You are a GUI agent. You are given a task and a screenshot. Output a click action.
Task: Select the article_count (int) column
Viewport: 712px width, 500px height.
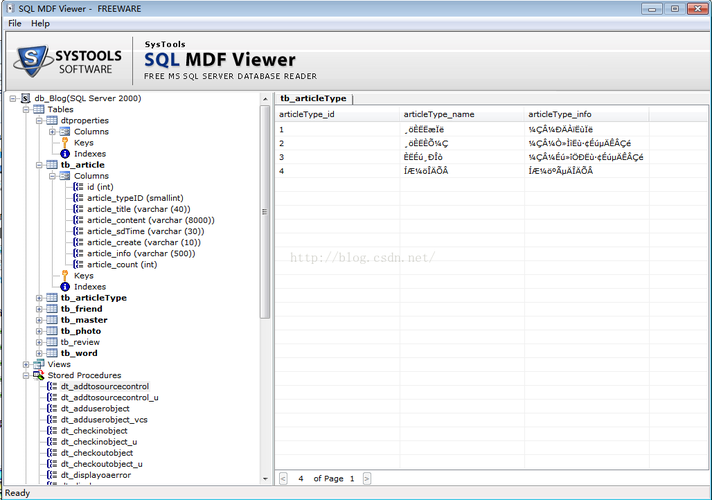click(x=122, y=264)
